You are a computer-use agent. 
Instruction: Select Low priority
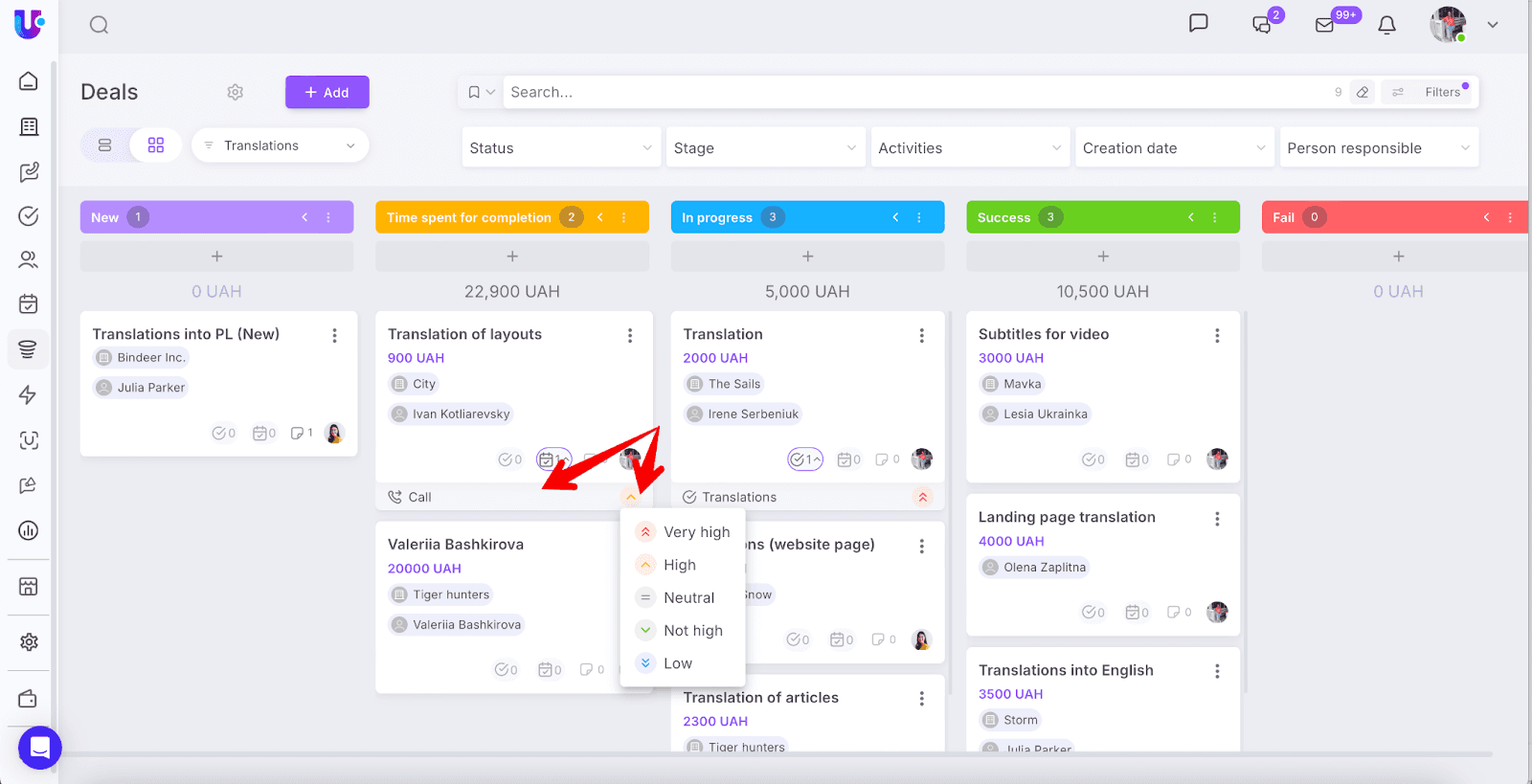(684, 662)
